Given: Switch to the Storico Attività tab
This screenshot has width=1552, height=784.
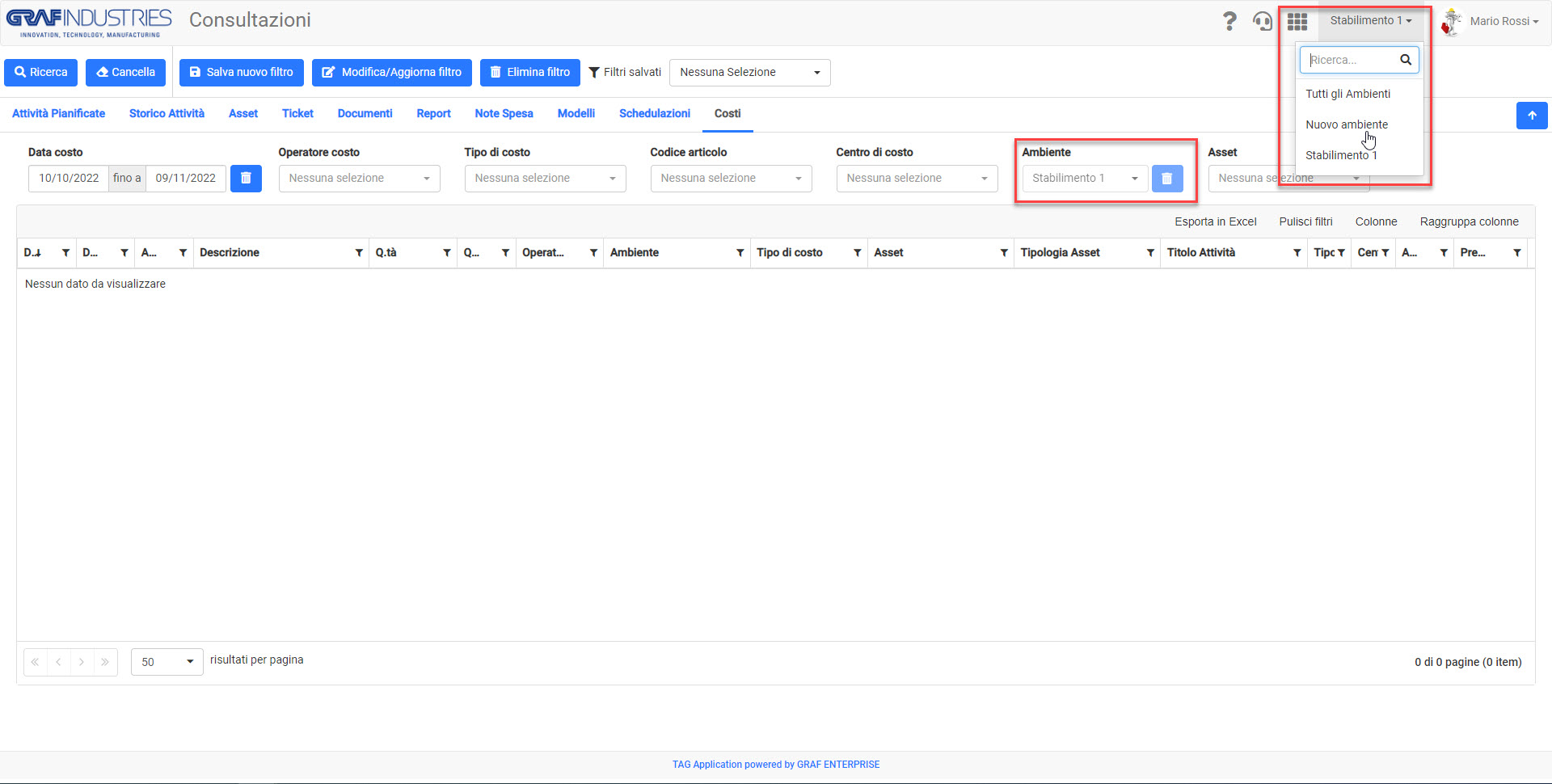Looking at the screenshot, I should [167, 113].
